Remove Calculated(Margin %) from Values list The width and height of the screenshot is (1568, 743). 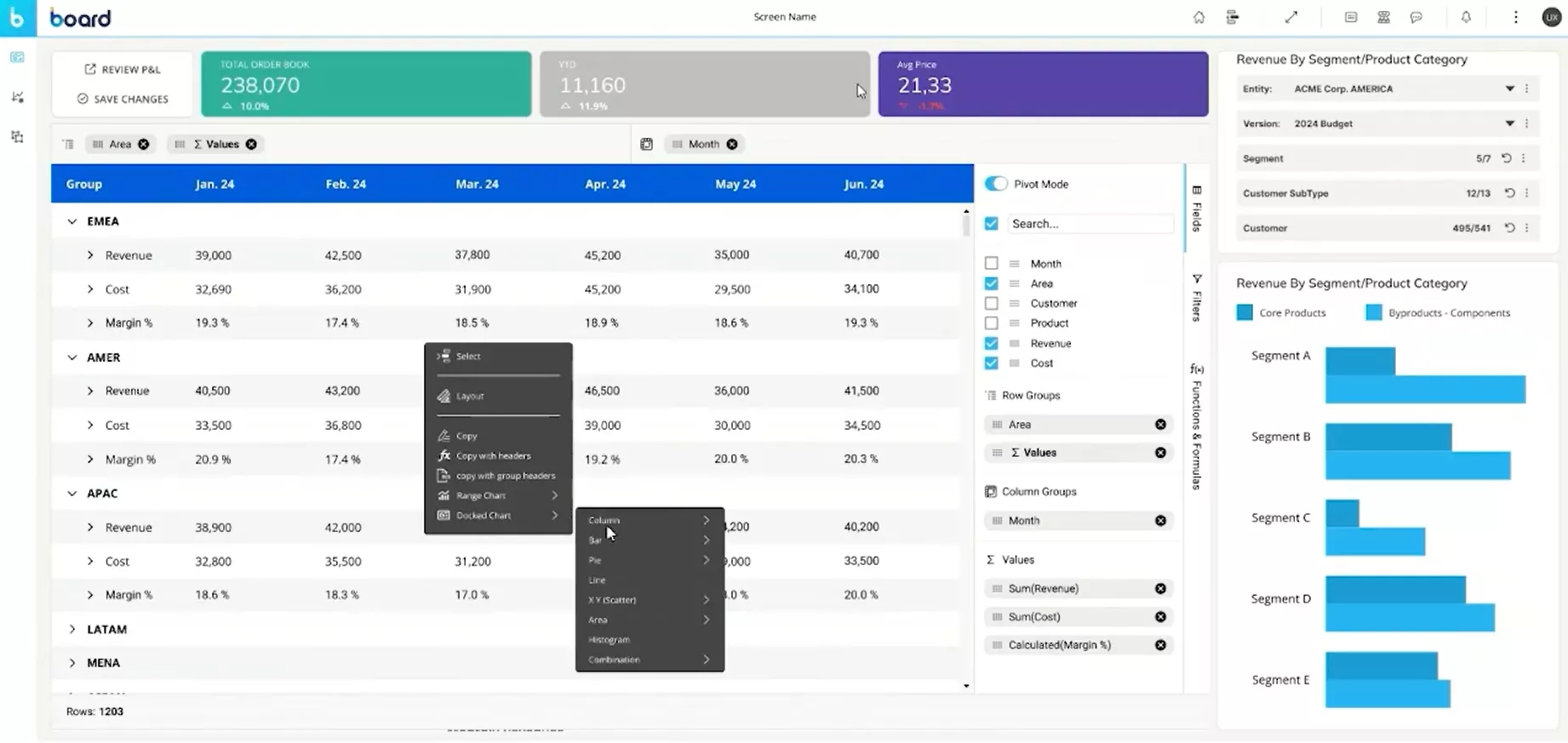(1160, 645)
